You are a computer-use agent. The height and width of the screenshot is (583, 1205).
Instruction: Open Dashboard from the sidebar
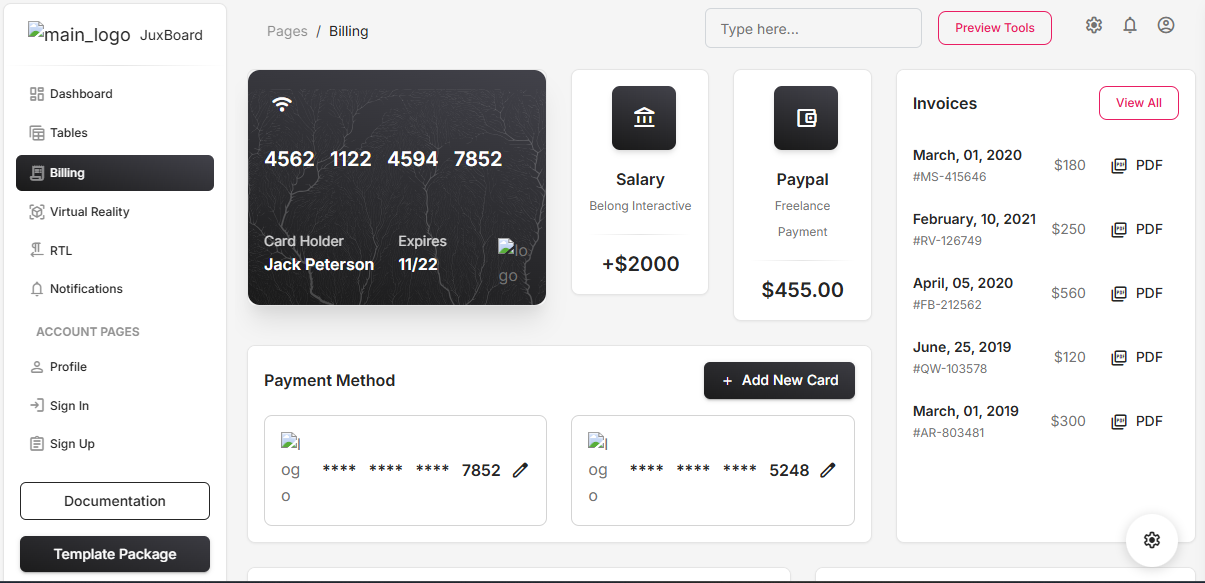coord(80,94)
